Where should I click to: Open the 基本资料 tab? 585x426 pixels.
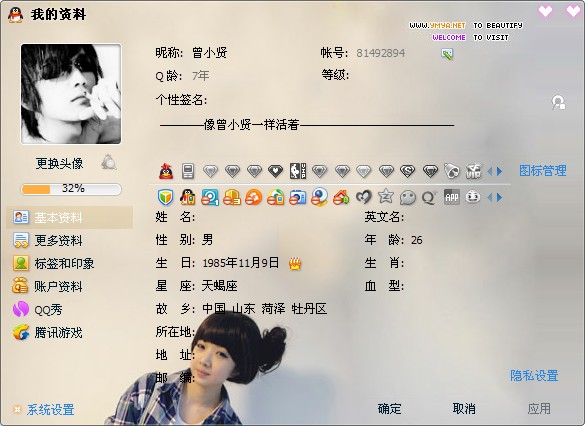70,217
